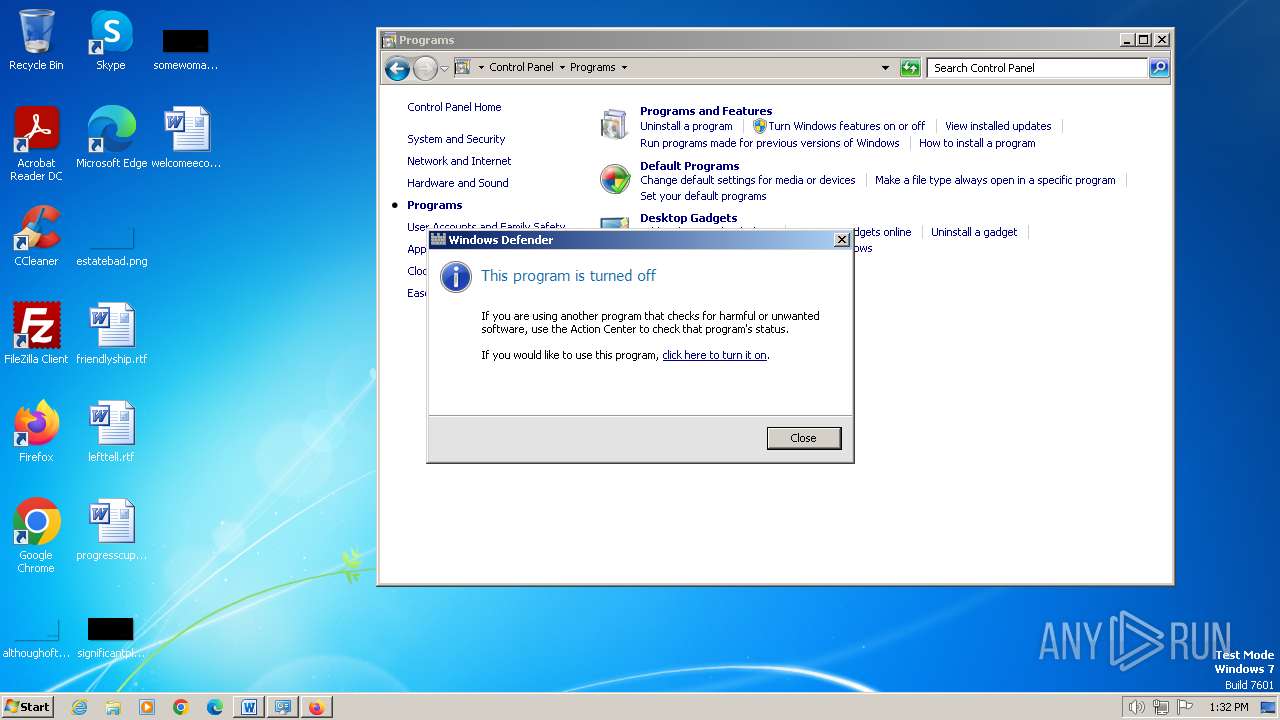
Task: Click How to install a program
Action: coord(977,143)
